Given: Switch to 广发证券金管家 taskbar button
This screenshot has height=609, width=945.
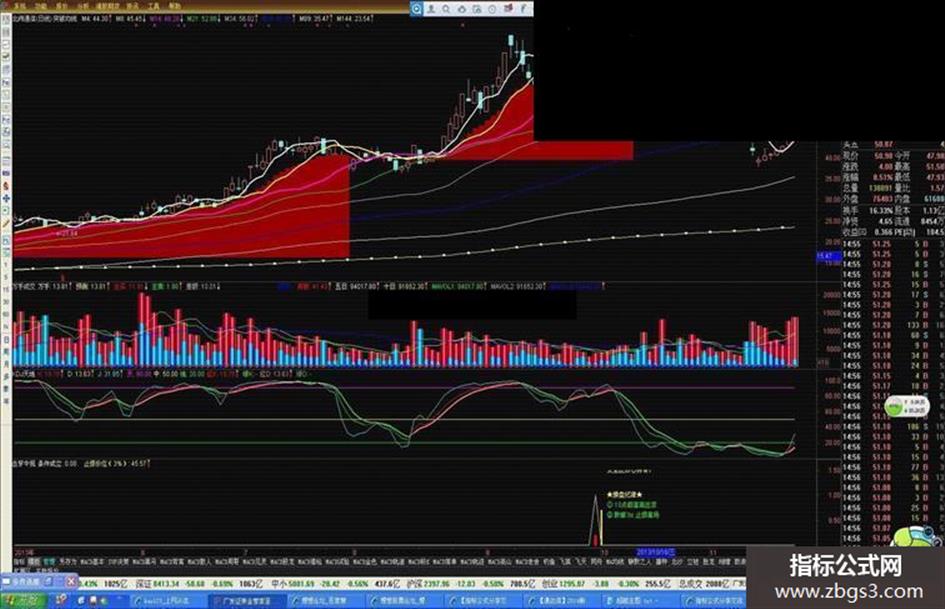Looking at the screenshot, I should click(x=246, y=601).
